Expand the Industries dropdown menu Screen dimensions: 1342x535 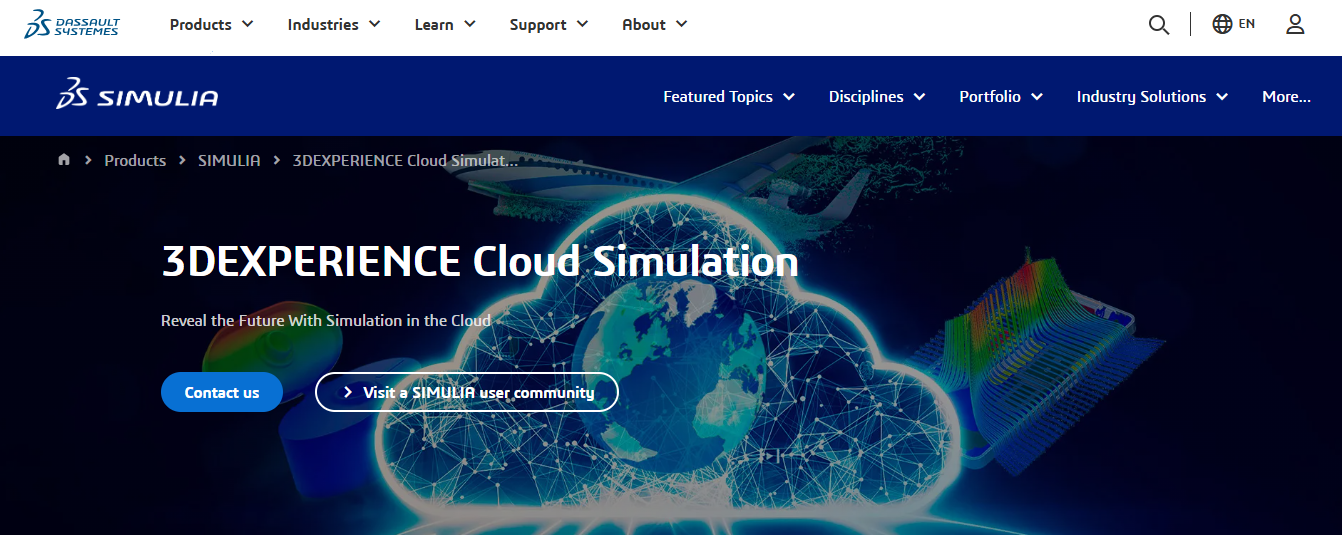(x=334, y=24)
